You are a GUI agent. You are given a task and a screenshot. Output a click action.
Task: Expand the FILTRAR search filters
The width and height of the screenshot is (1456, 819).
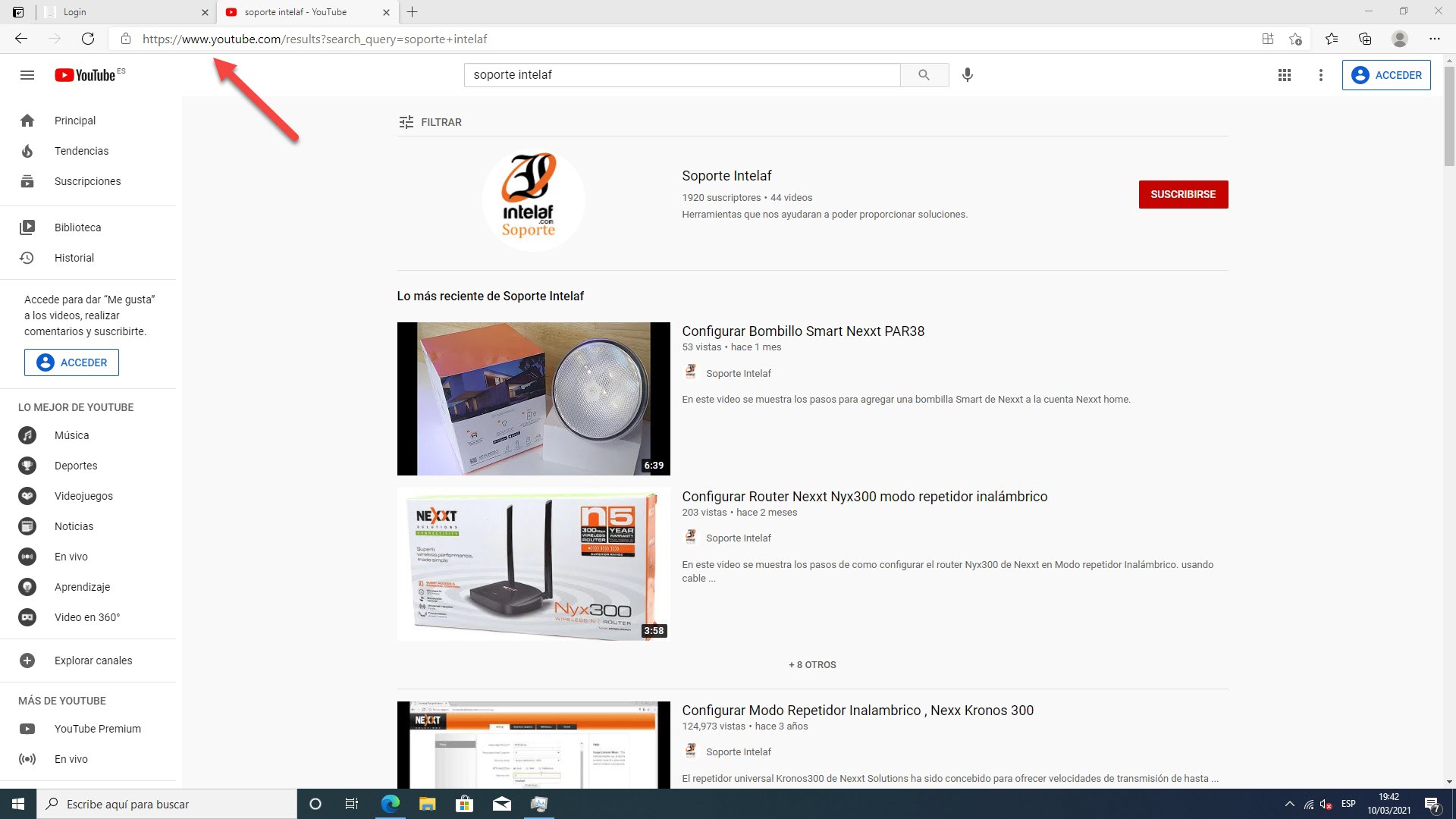pyautogui.click(x=430, y=122)
